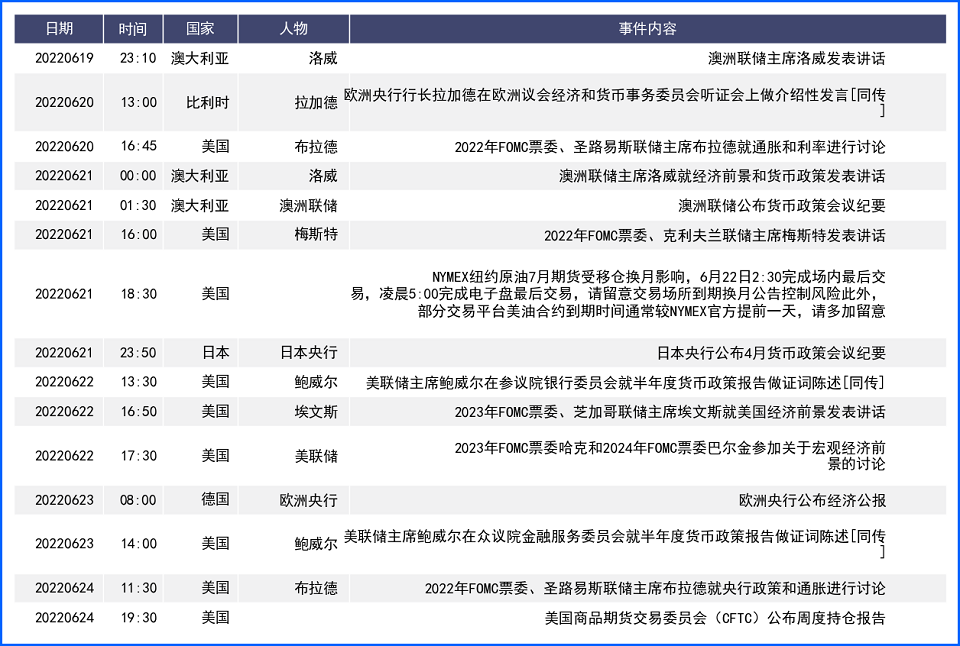Select the time cell 16:50
The height and width of the screenshot is (646, 960).
[x=138, y=411]
